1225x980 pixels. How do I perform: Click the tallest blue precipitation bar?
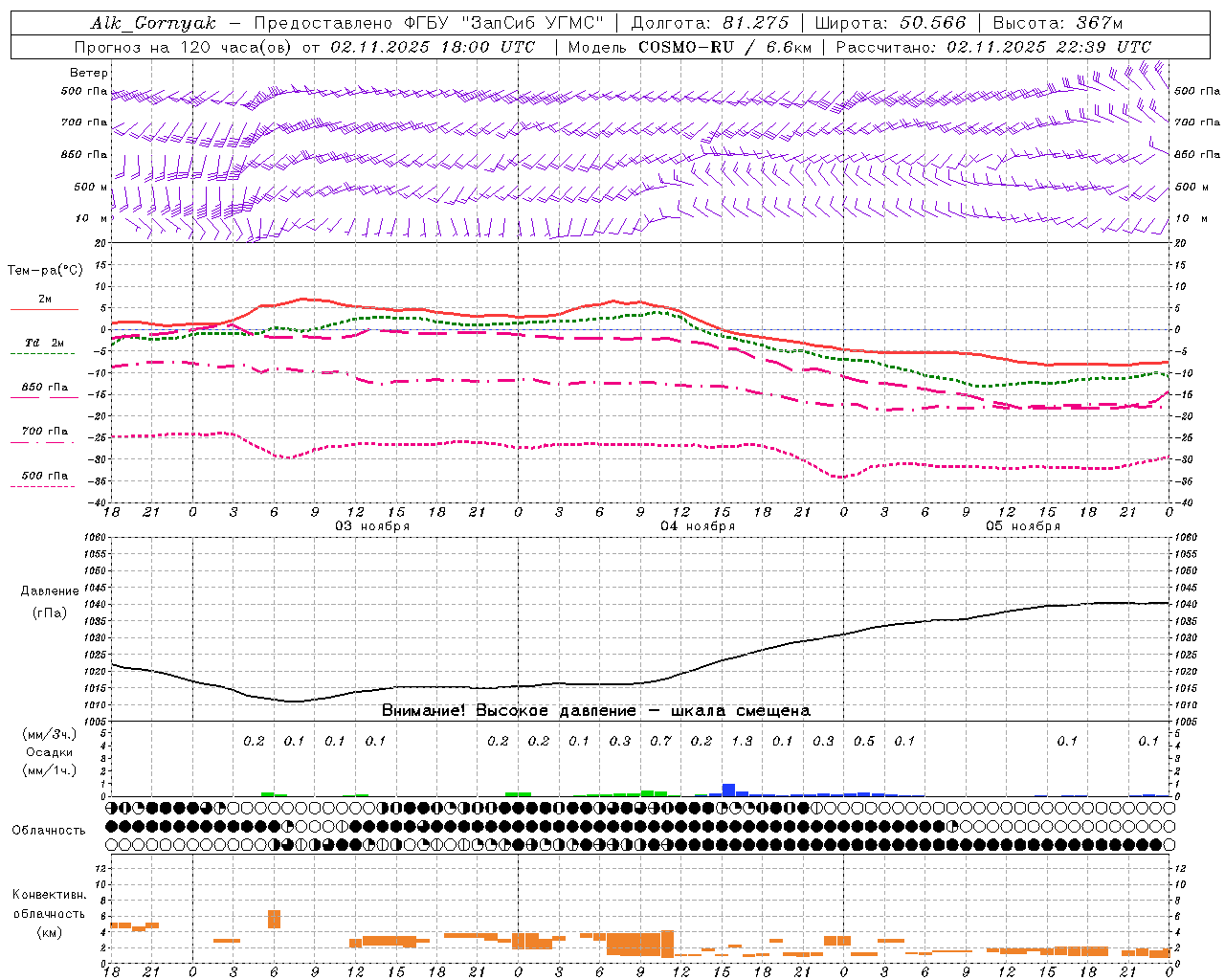tap(728, 790)
